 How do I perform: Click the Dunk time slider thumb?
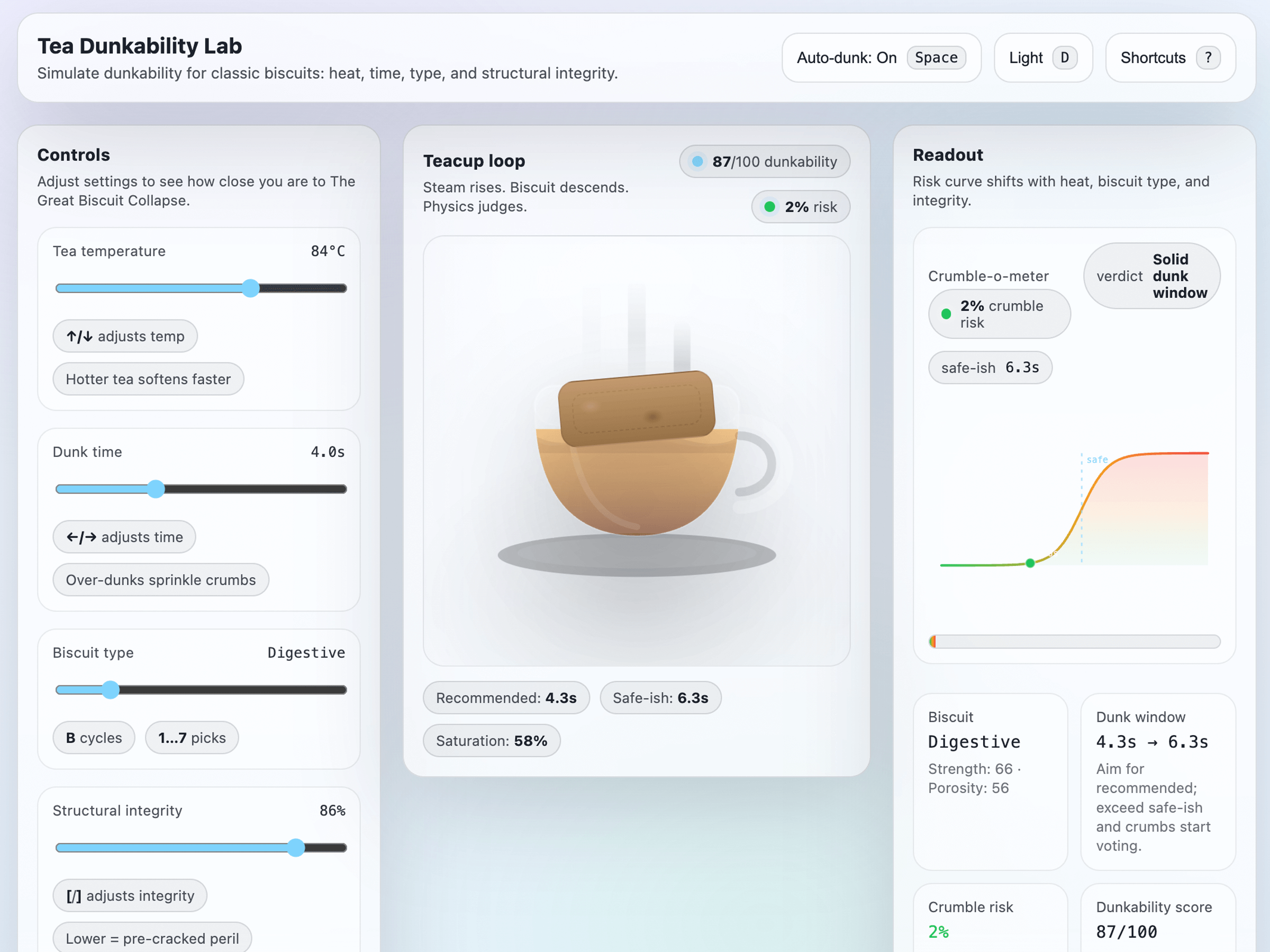156,489
